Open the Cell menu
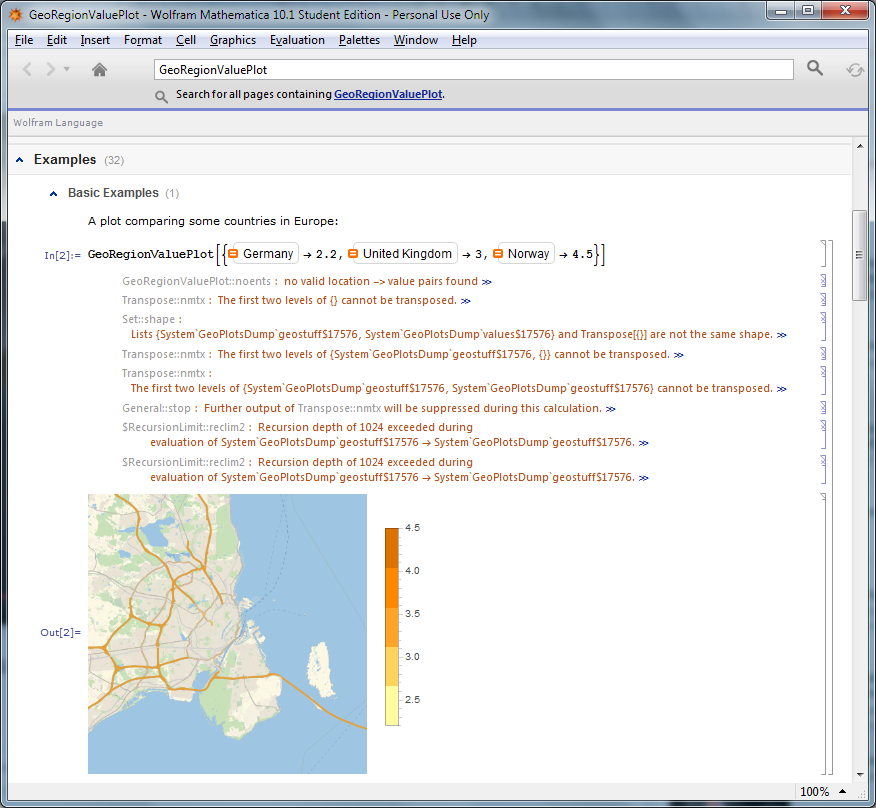This screenshot has height=808, width=876. 185,40
